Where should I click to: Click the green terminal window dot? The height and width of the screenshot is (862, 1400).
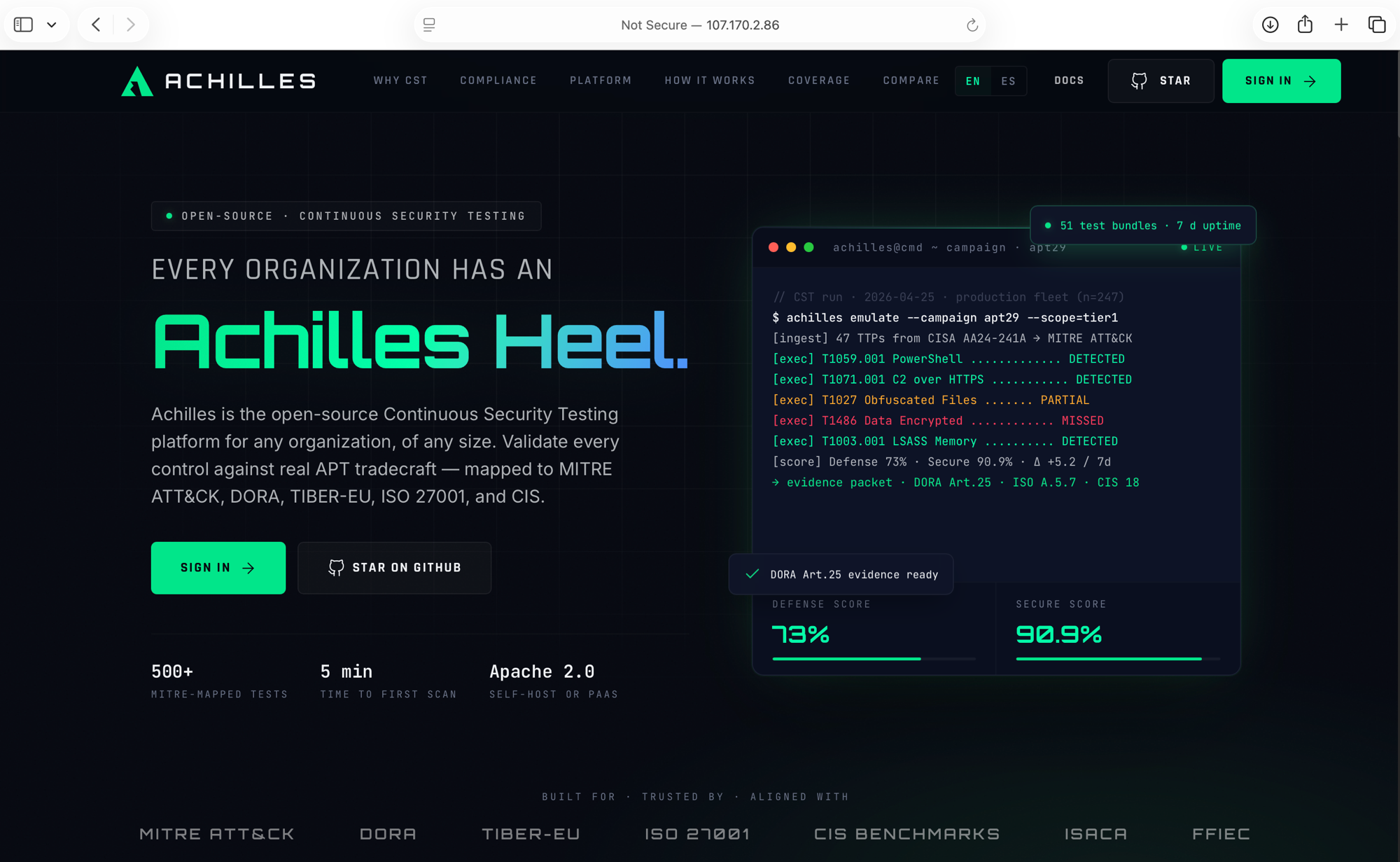(x=808, y=247)
